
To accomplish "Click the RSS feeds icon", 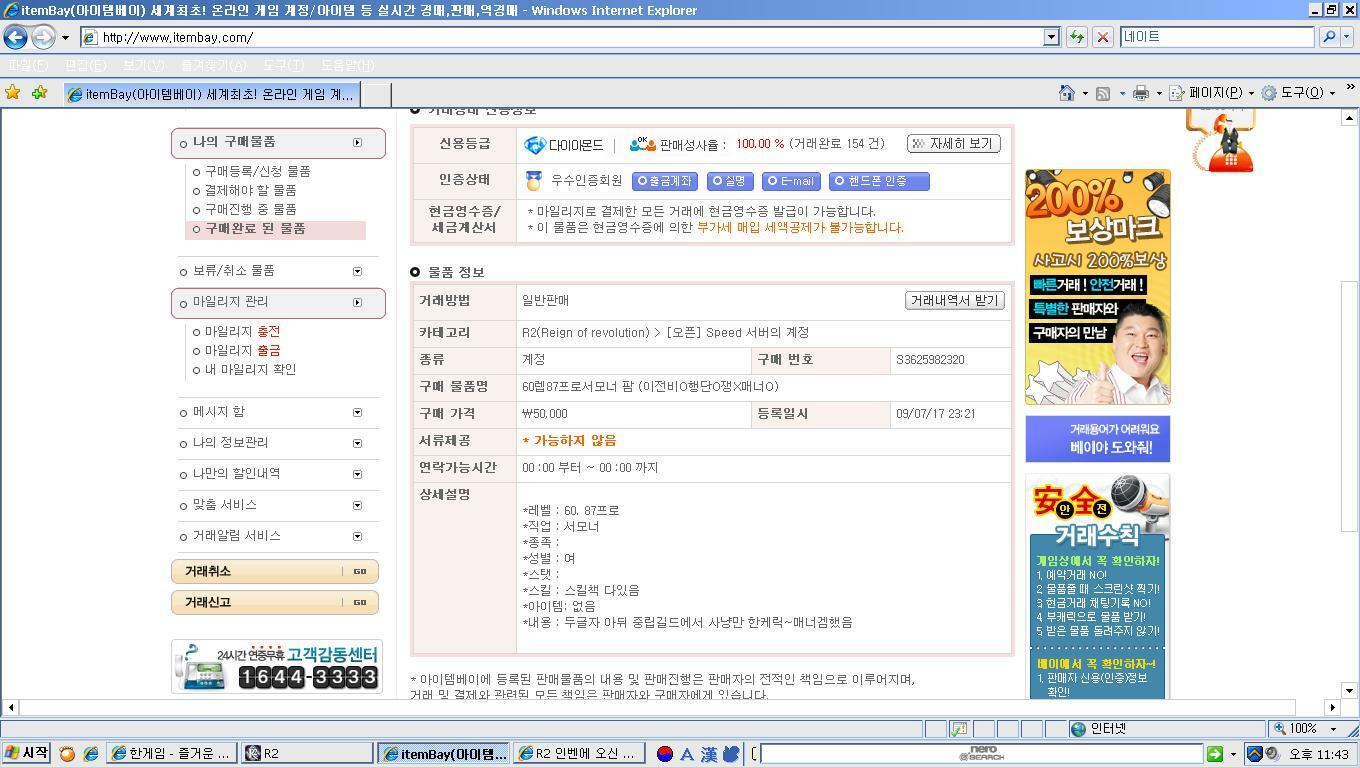I will click(x=1103, y=93).
